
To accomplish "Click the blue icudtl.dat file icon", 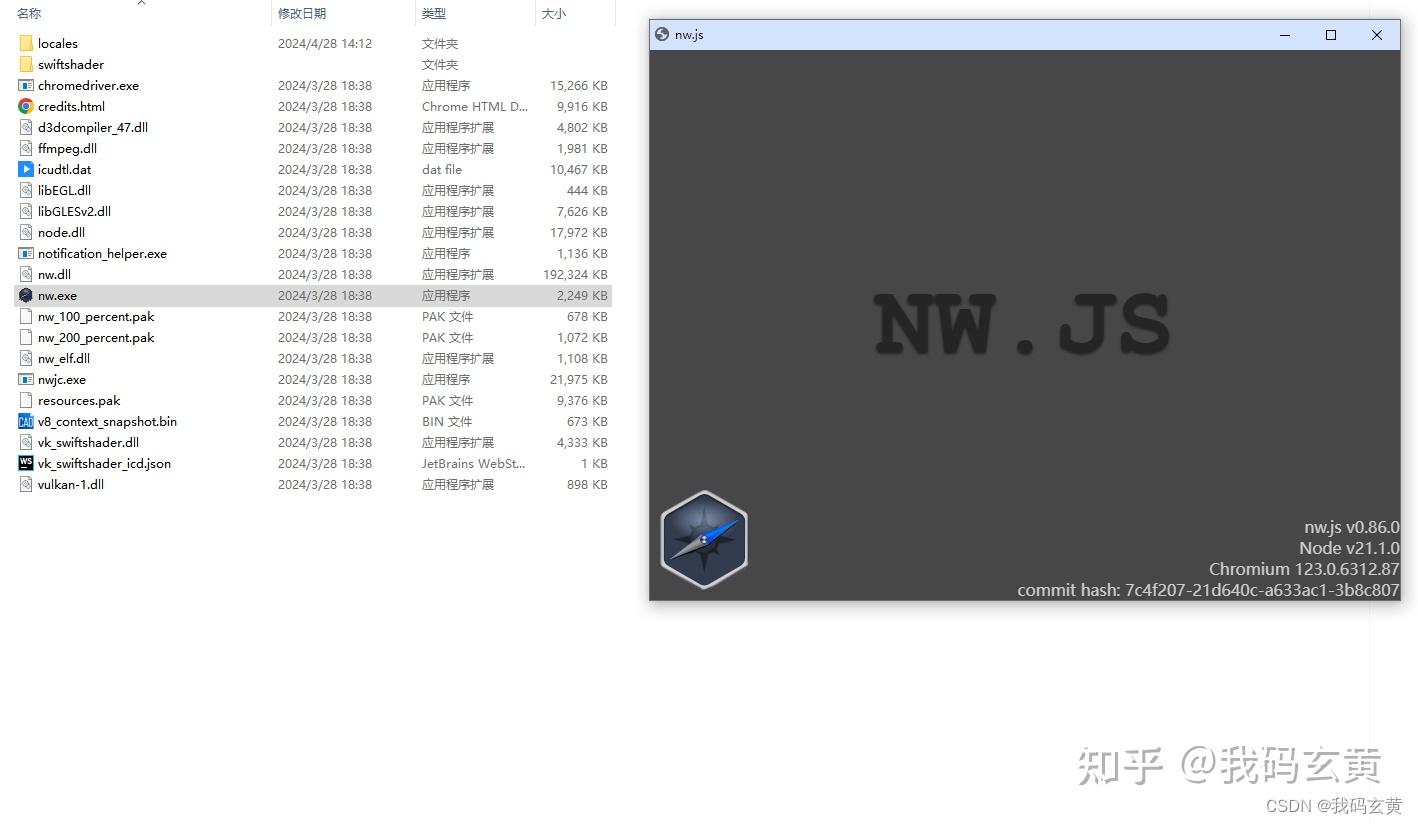I will 25,169.
